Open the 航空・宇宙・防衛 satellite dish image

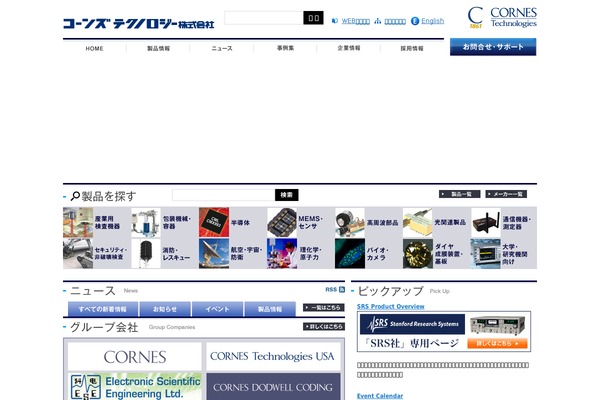coord(214,253)
